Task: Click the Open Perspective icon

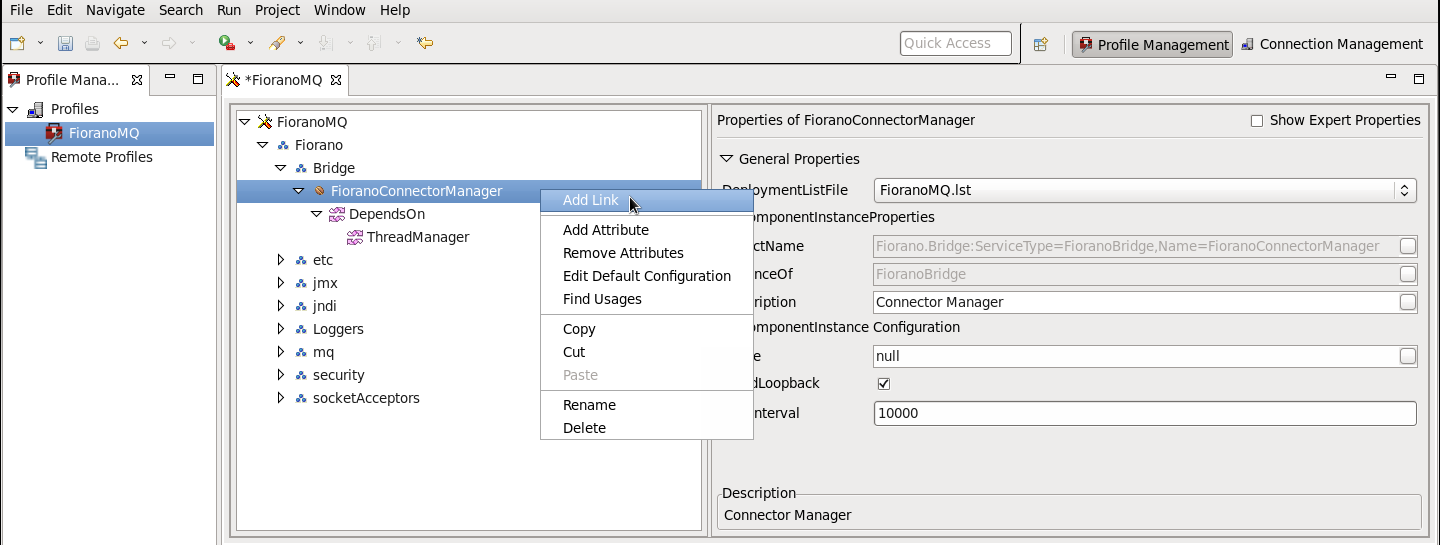Action: 1041,44
